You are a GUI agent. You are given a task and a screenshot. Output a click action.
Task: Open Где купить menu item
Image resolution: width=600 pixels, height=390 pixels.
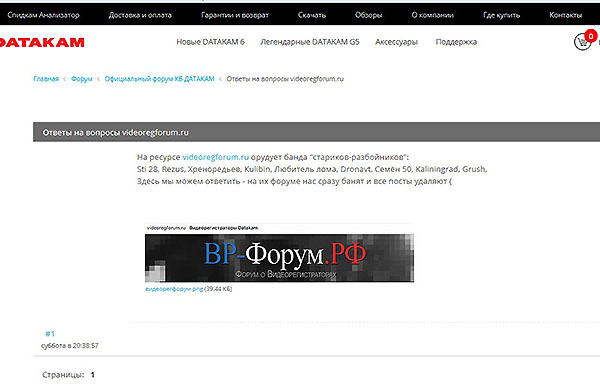tap(501, 15)
